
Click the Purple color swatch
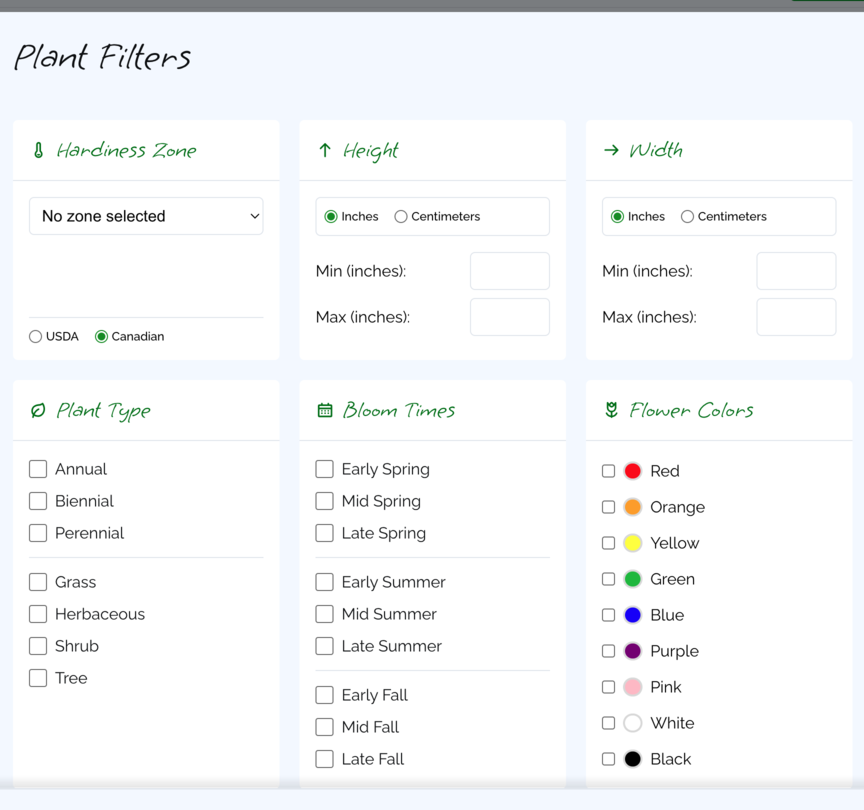[634, 651]
